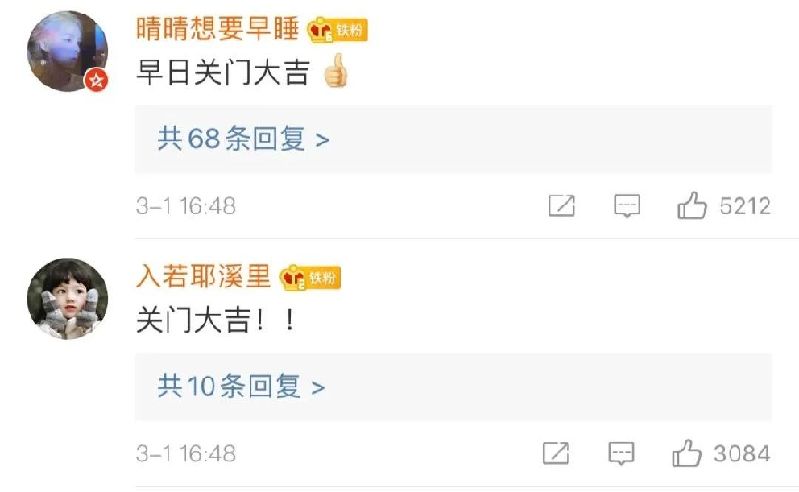Repost the 早日关门大吉 comment with share icon
Screen dimensions: 799x492
pos(562,206)
